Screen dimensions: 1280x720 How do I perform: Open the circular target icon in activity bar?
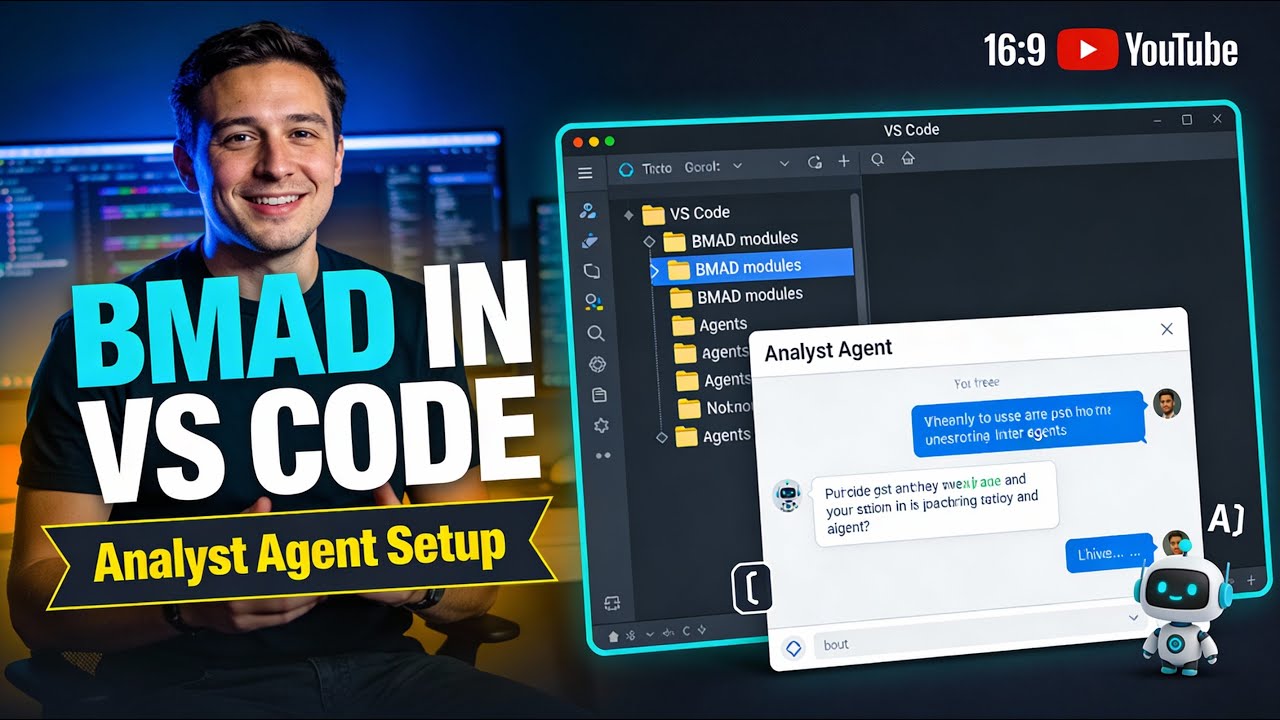tap(598, 364)
